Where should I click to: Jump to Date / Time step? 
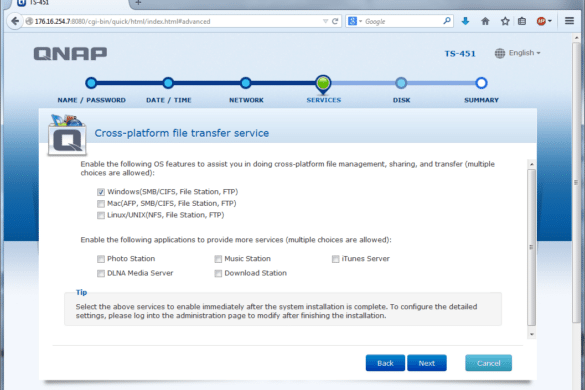click(168, 83)
